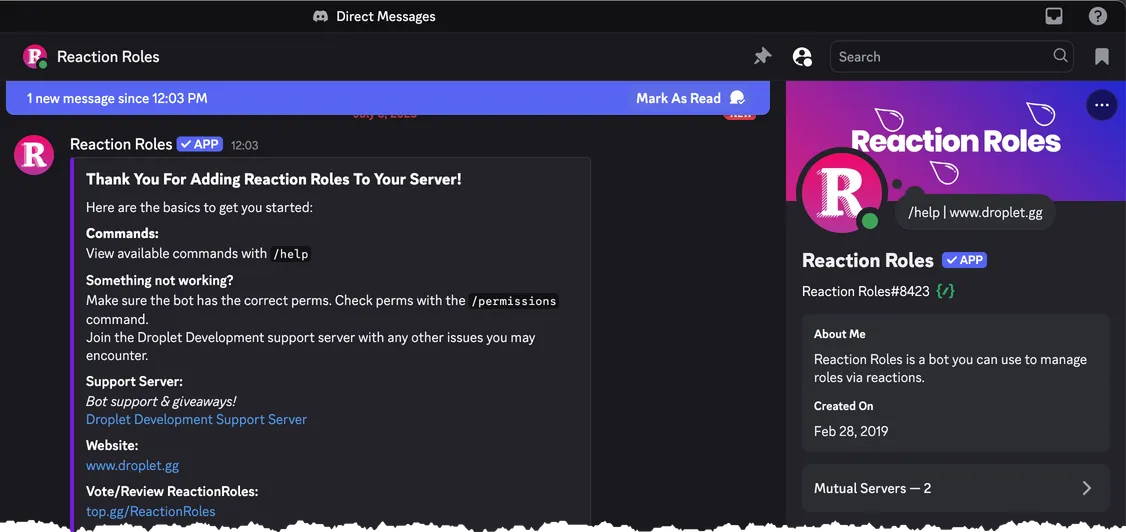The width and height of the screenshot is (1126, 532).
Task: Click the Reaction Roles channel title
Action: (108, 57)
